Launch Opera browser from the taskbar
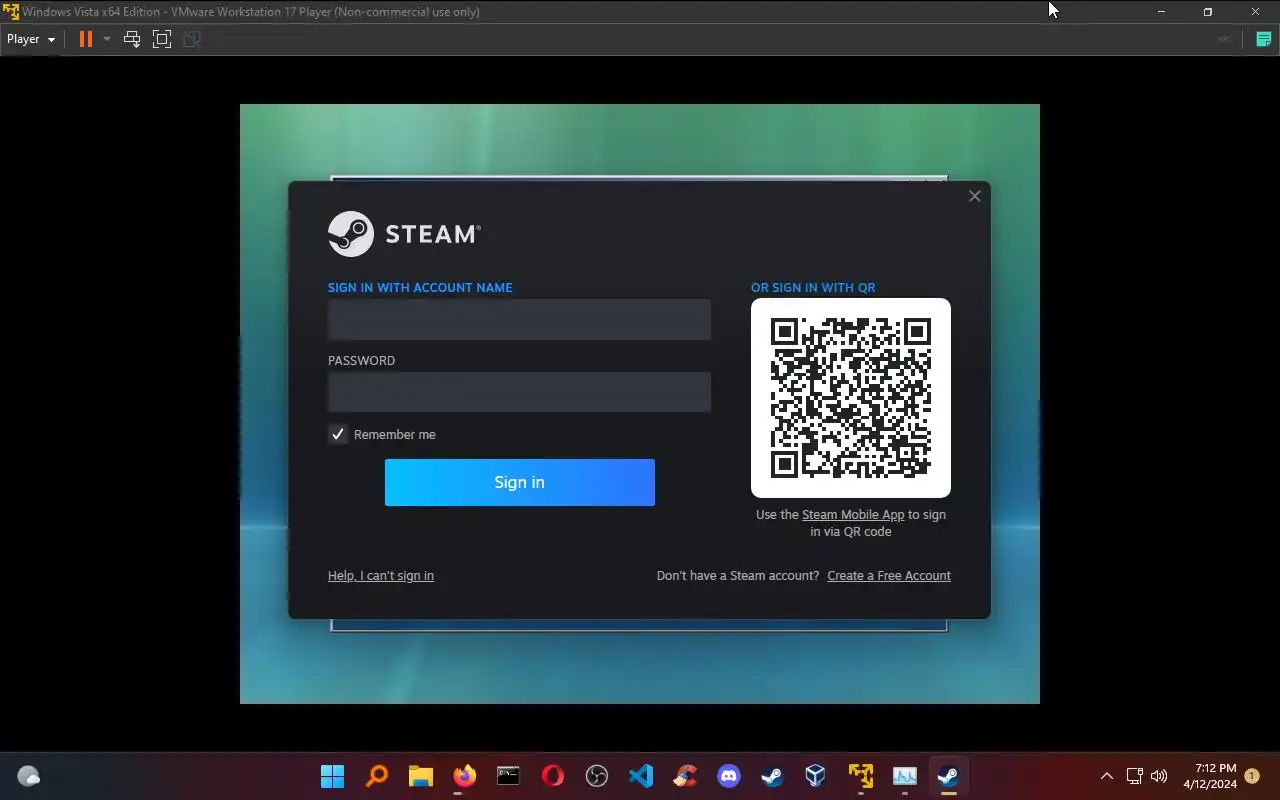Screen dimensions: 1280x800 click(x=552, y=776)
